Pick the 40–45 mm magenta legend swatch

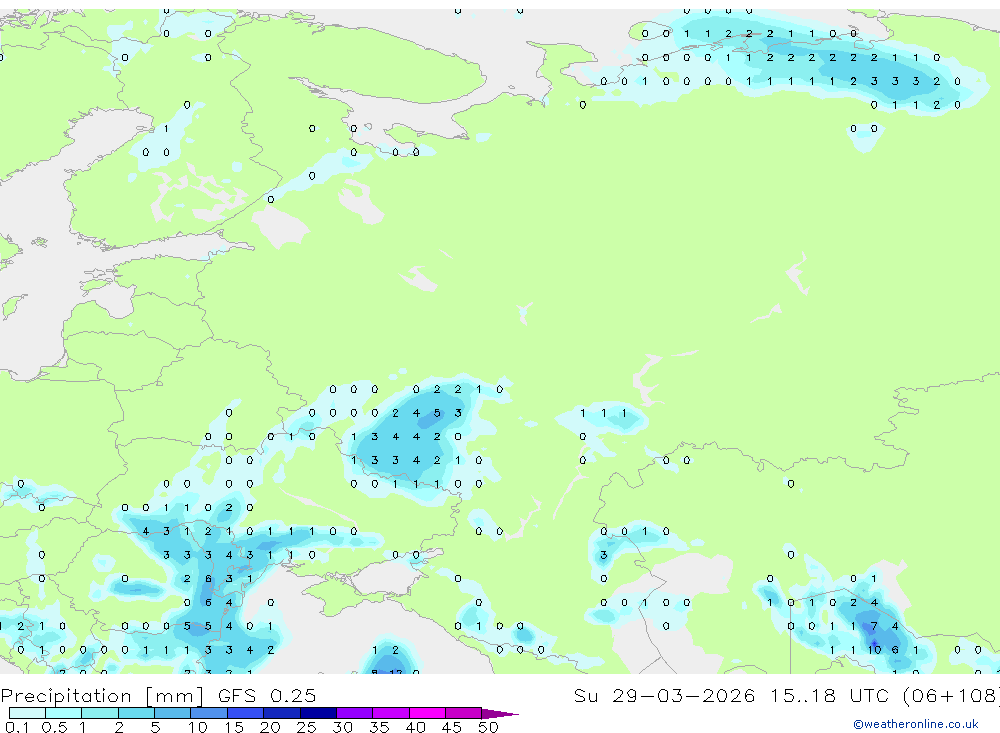pyautogui.click(x=427, y=713)
